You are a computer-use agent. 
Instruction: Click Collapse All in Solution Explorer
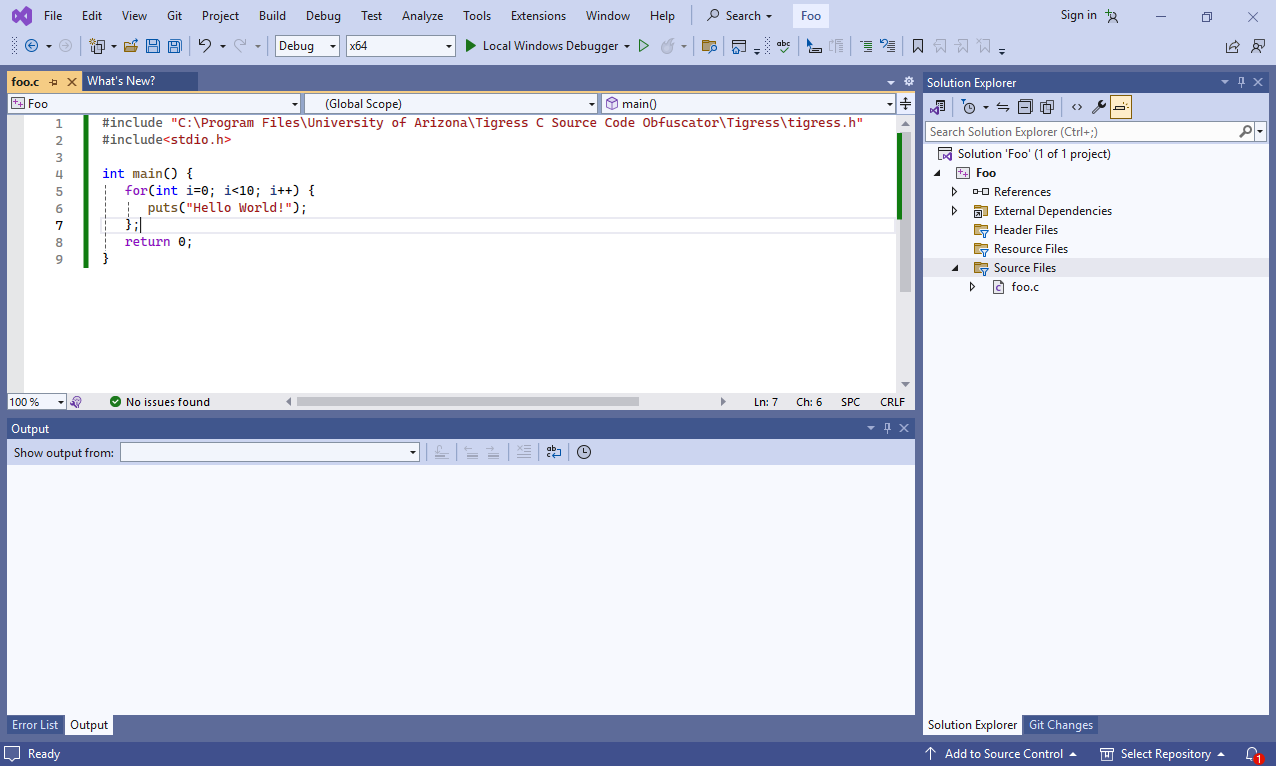[x=1025, y=107]
